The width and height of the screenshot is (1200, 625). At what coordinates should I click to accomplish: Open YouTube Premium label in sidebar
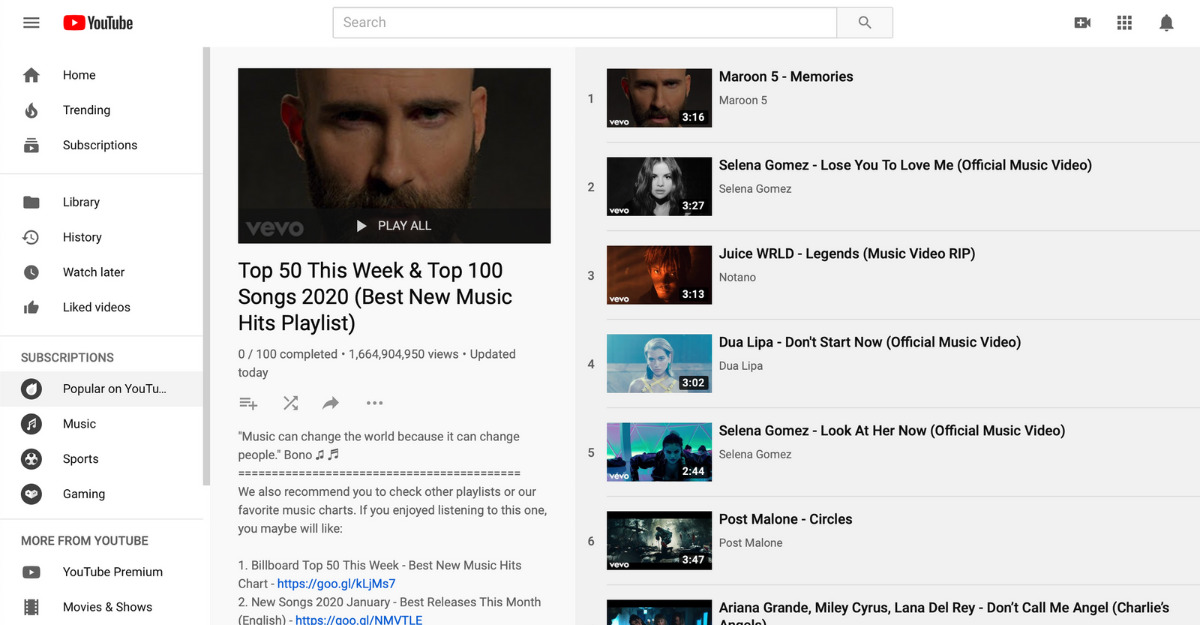(x=113, y=572)
